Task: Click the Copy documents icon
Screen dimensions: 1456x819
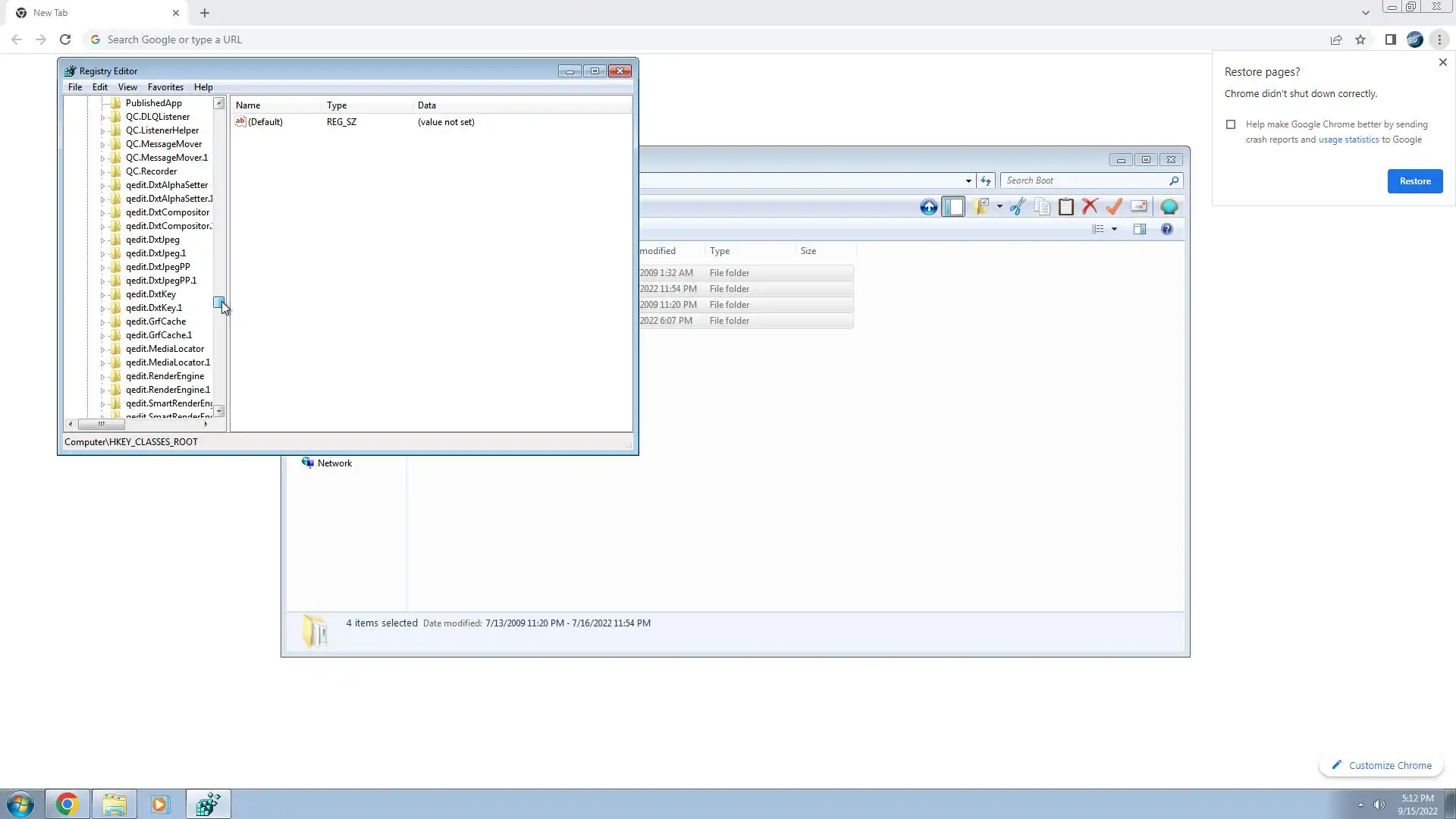Action: pos(1042,206)
